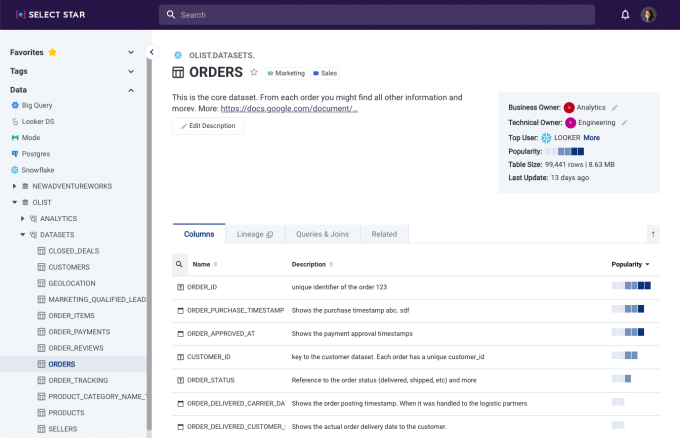The image size is (680, 438).
Task: Sort columns by Popularity dropdown
Action: click(631, 264)
